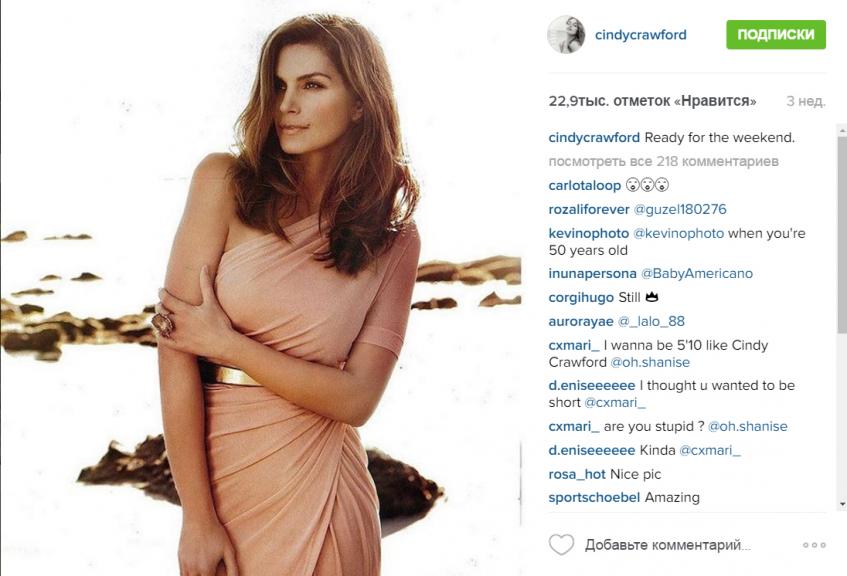The height and width of the screenshot is (576, 847).
Task: Open kevinophoto commenter profile
Action: [x=589, y=233]
